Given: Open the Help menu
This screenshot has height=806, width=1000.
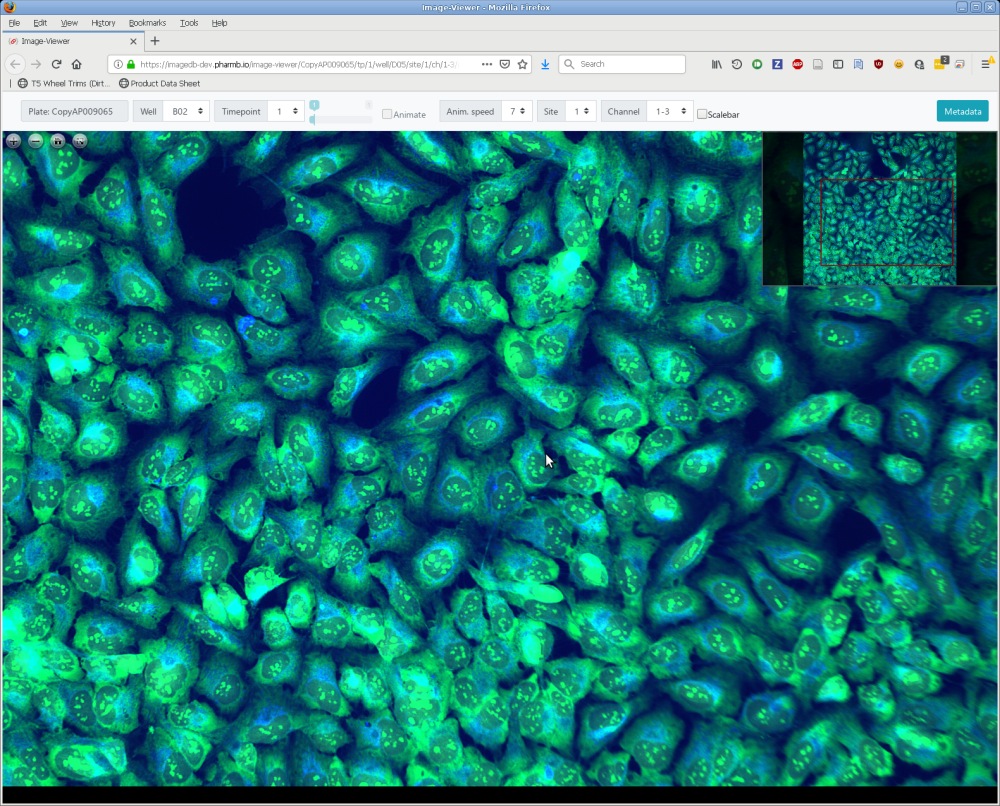Looking at the screenshot, I should 219,23.
